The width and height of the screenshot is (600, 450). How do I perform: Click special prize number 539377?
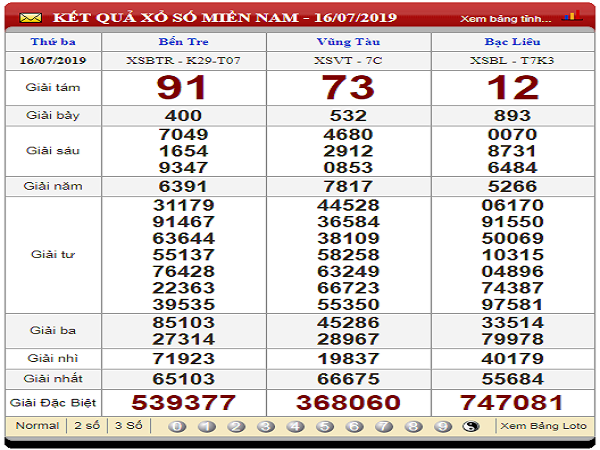183,403
